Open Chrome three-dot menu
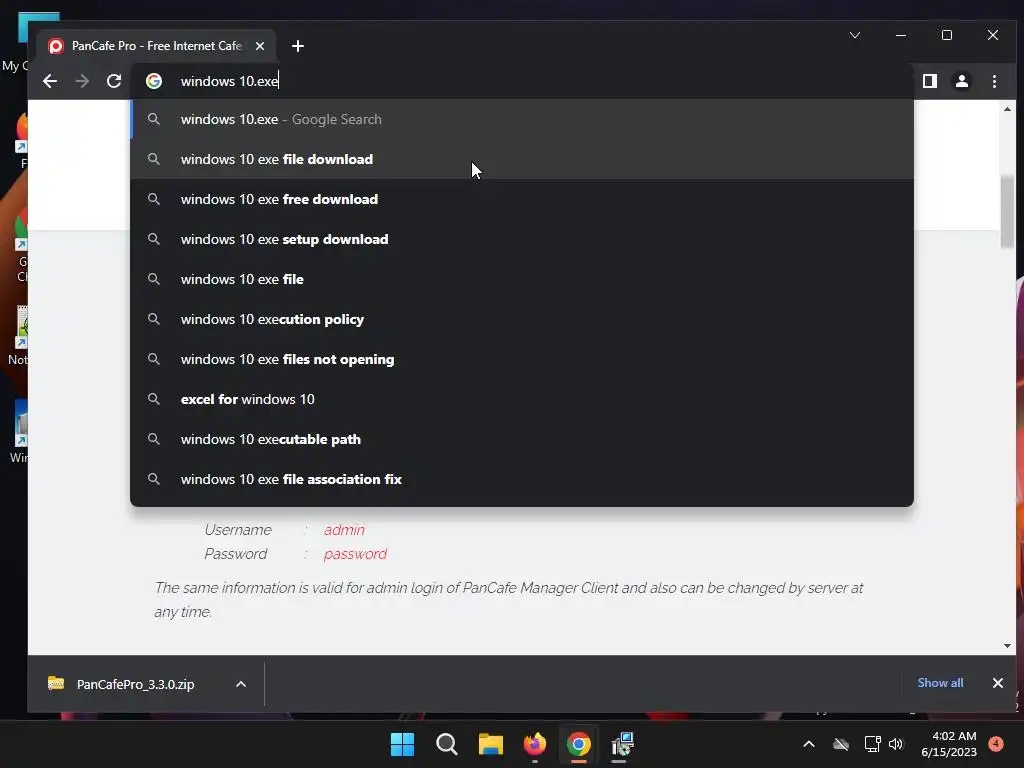Viewport: 1024px width, 768px height. tap(994, 81)
